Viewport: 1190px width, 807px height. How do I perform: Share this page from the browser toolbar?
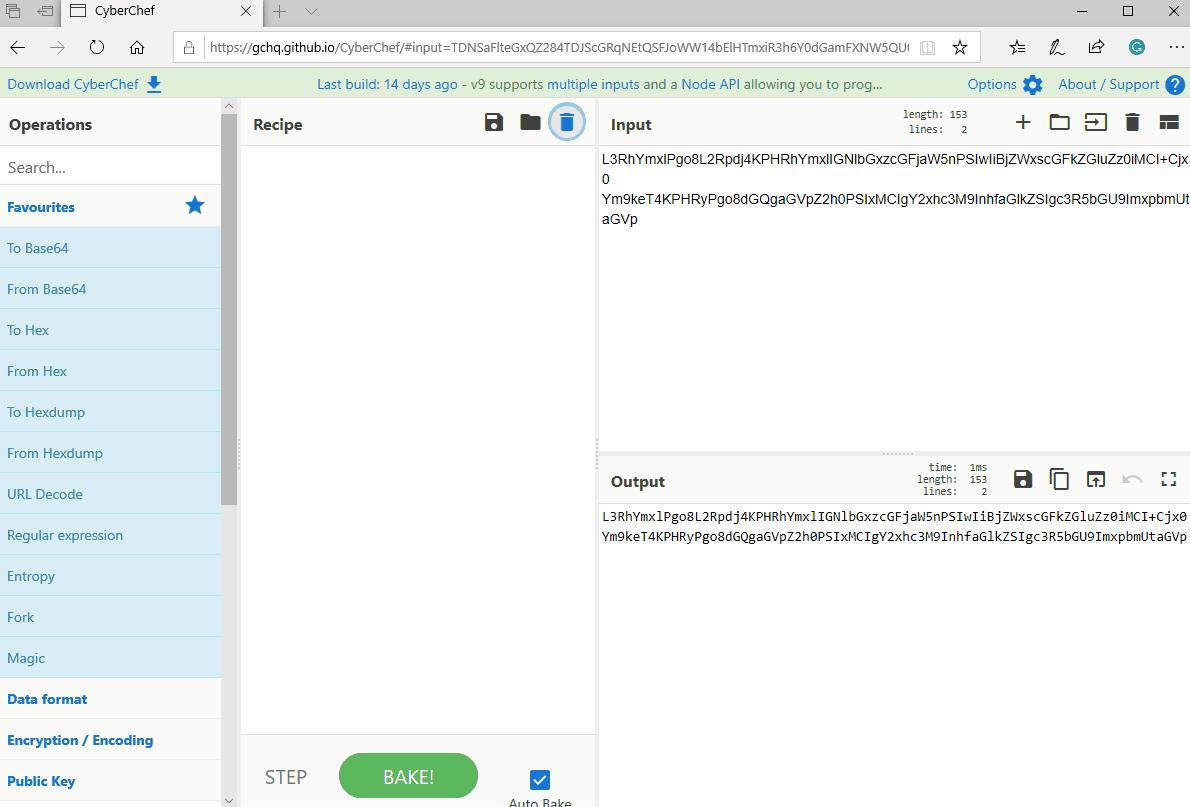(1096, 47)
